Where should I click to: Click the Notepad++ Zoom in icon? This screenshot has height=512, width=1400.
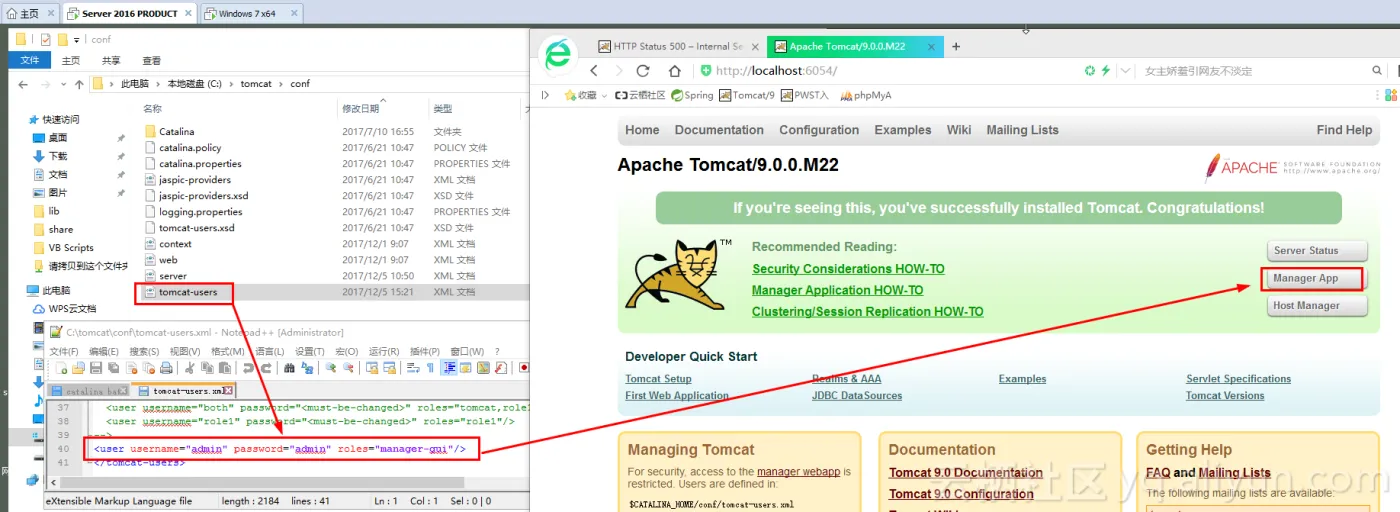331,368
